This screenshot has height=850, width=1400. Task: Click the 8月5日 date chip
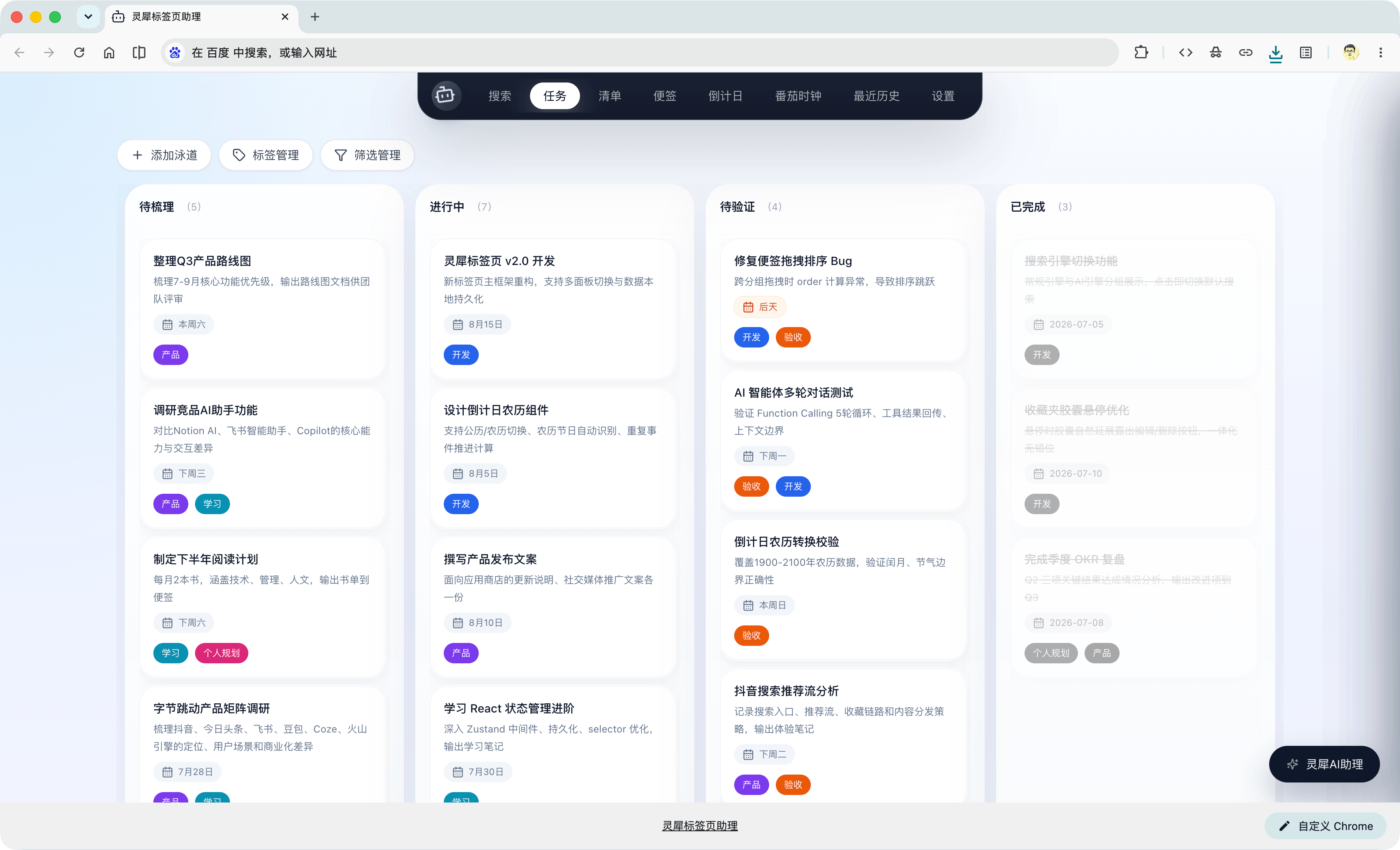[x=475, y=473]
